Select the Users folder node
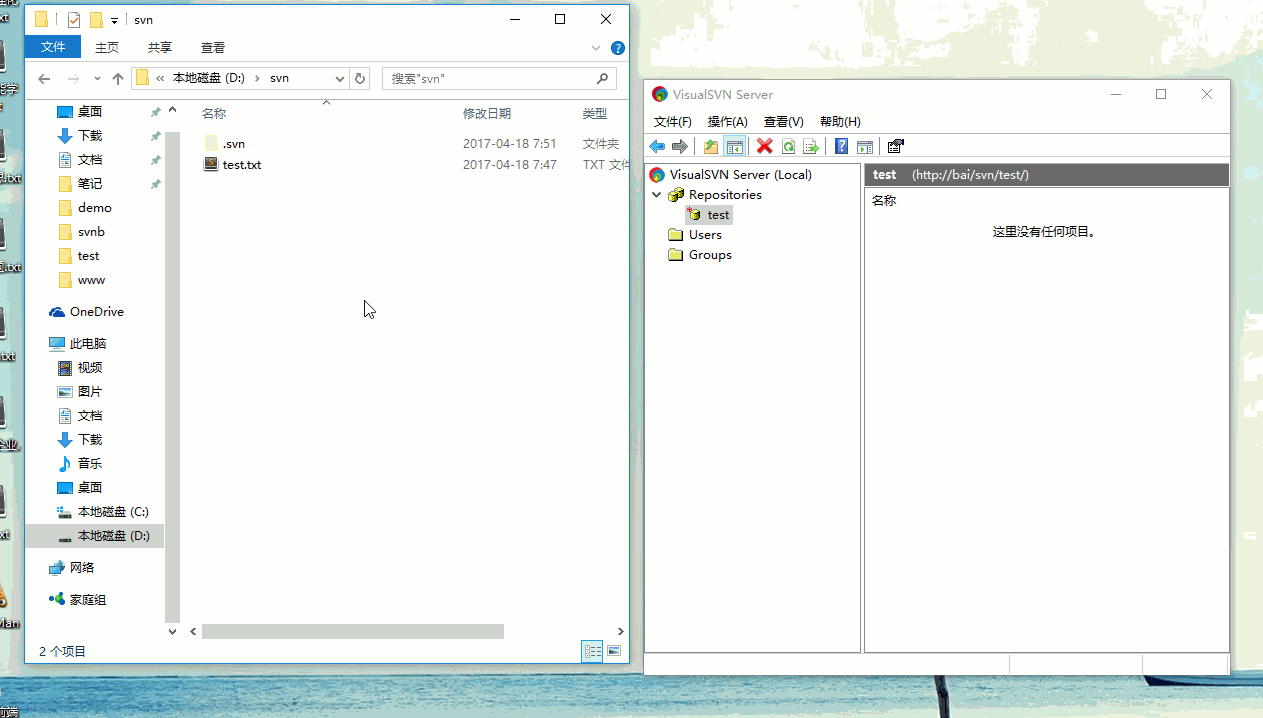Viewport: 1263px width, 718px height. tap(705, 235)
